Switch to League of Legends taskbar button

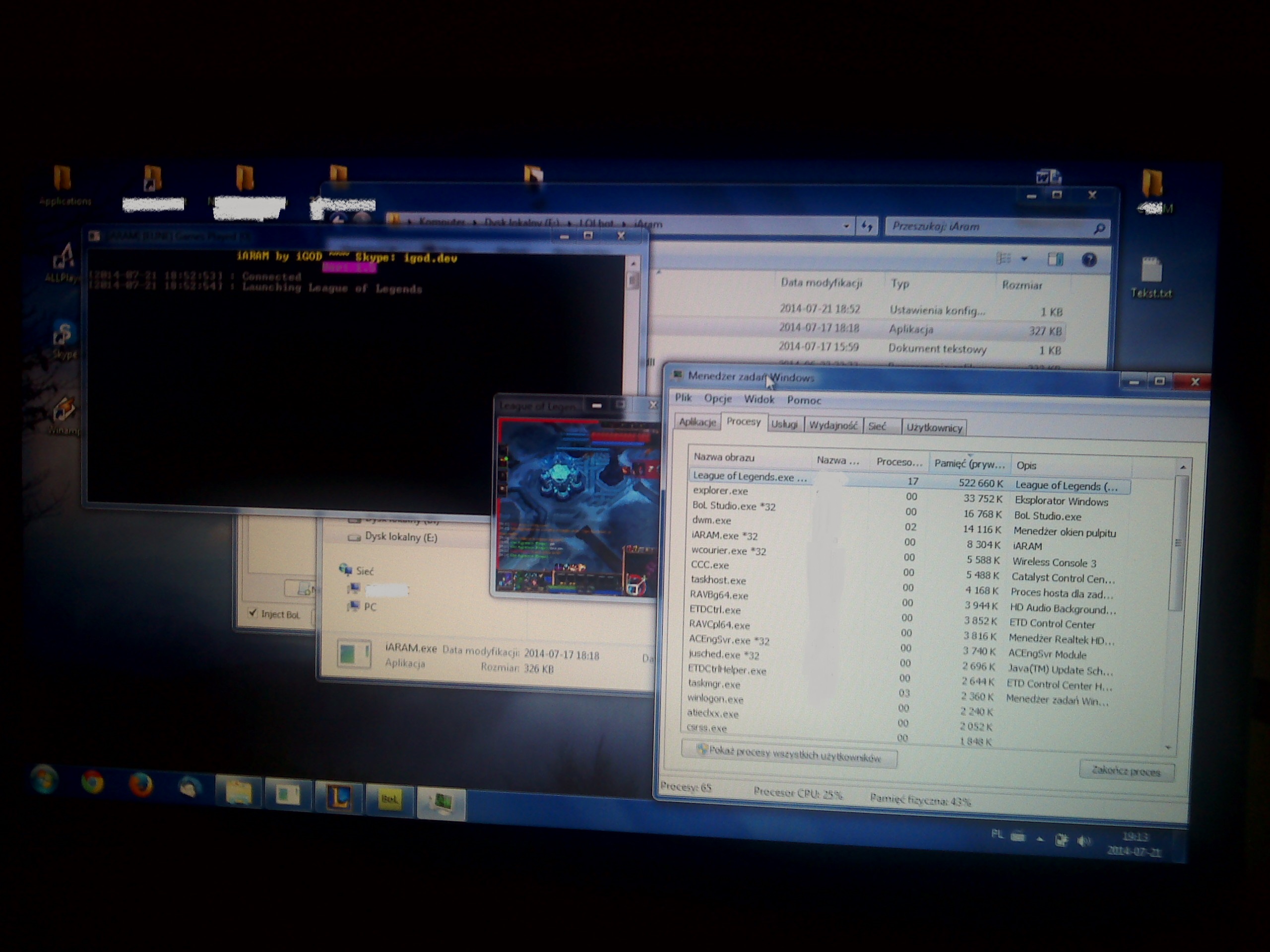click(x=339, y=798)
